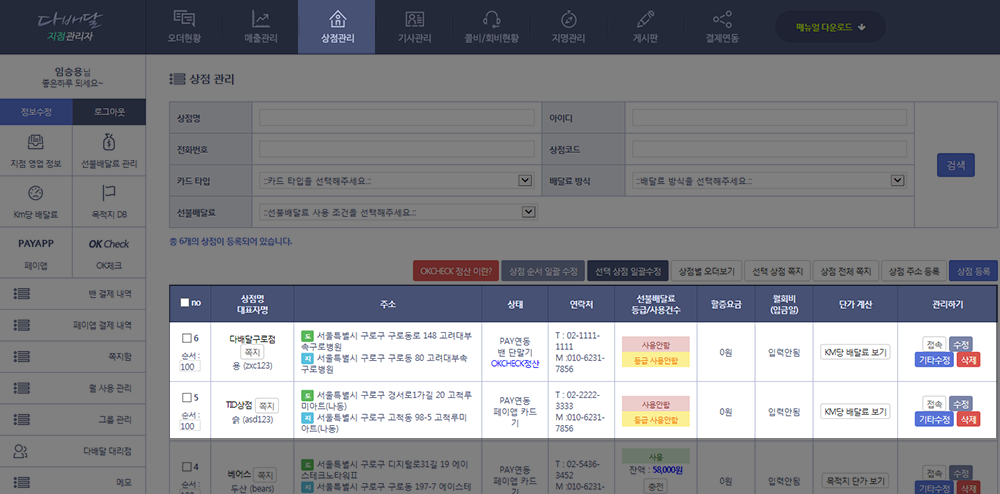The width and height of the screenshot is (1000, 494).
Task: Click list icon beside 밴 결제 내역
Action: click(x=21, y=294)
